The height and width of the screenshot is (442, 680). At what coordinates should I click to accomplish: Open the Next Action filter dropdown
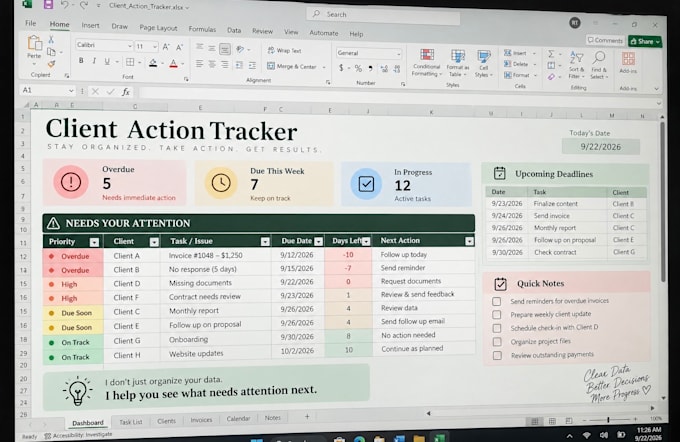(469, 241)
